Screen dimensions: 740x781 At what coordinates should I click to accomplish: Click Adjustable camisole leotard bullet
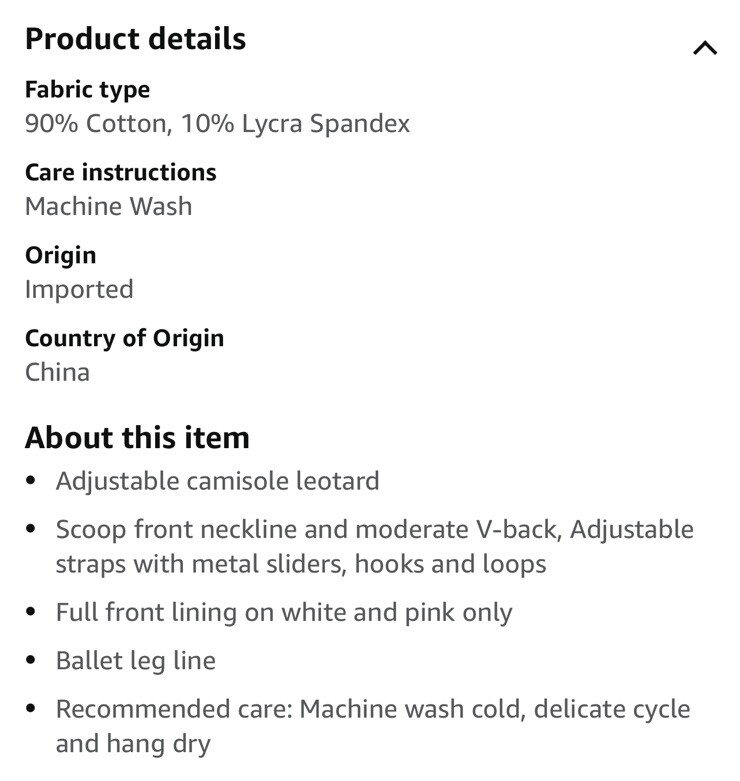pyautogui.click(x=218, y=482)
